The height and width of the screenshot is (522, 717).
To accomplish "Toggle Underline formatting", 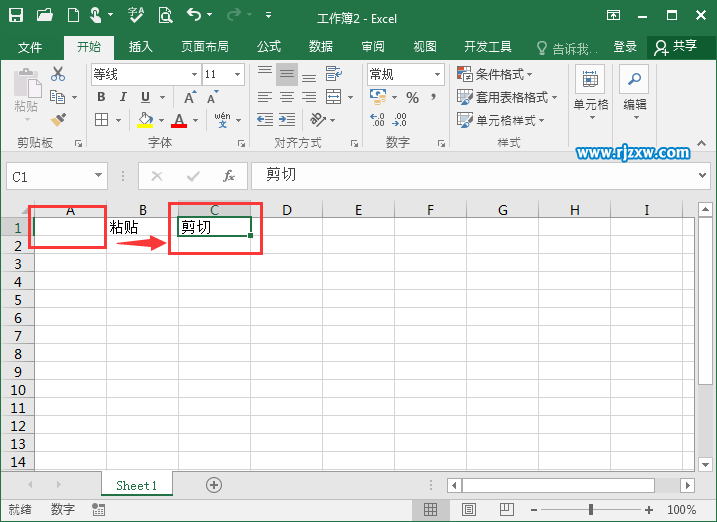I will (145, 97).
